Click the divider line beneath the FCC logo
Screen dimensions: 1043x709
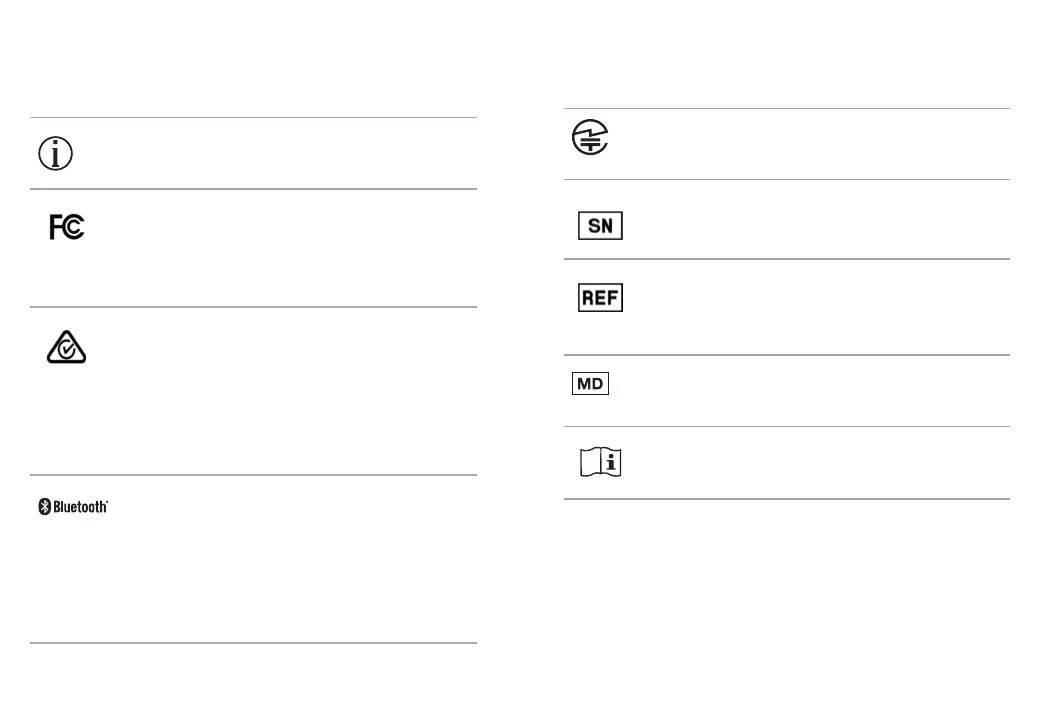pyautogui.click(x=253, y=307)
